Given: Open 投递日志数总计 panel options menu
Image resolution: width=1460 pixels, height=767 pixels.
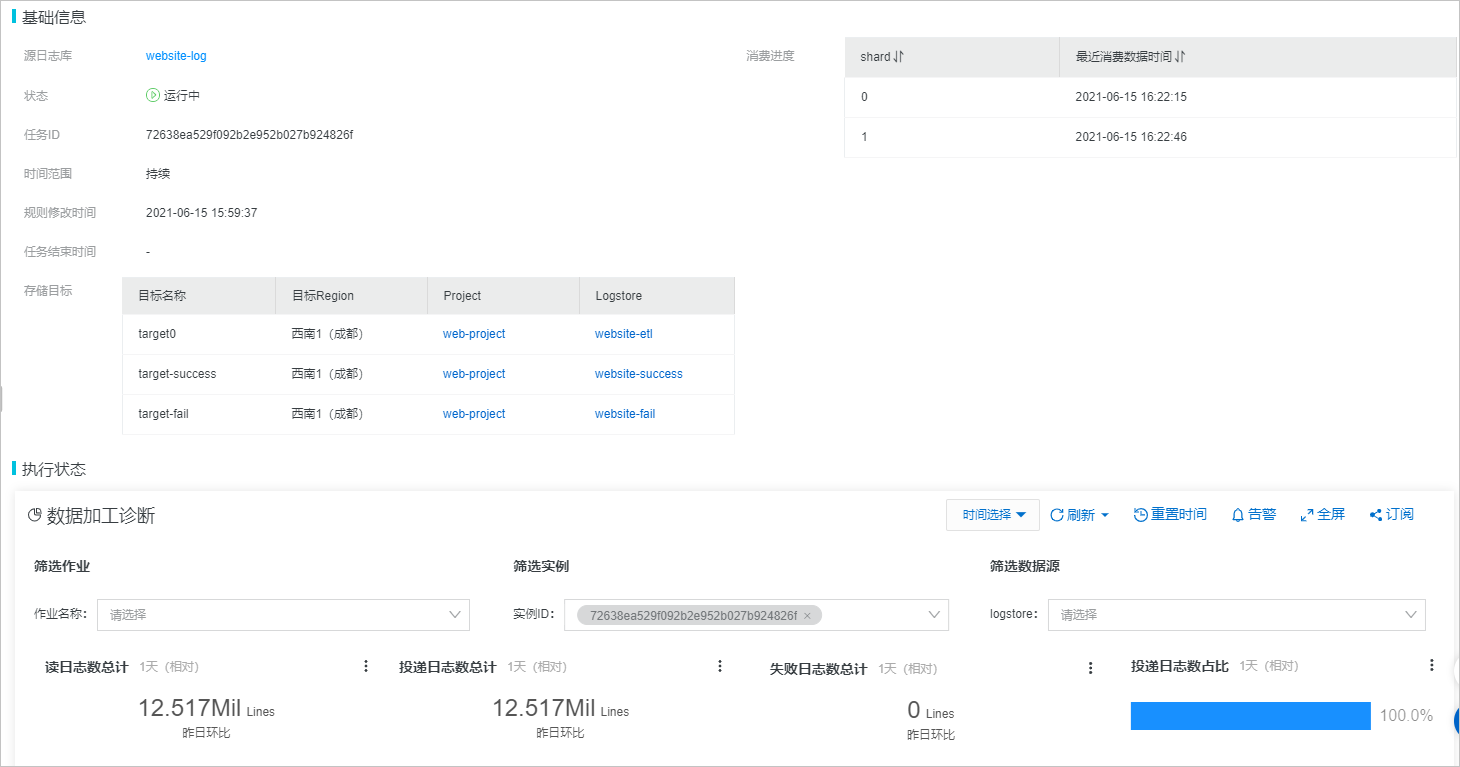Looking at the screenshot, I should (720, 666).
